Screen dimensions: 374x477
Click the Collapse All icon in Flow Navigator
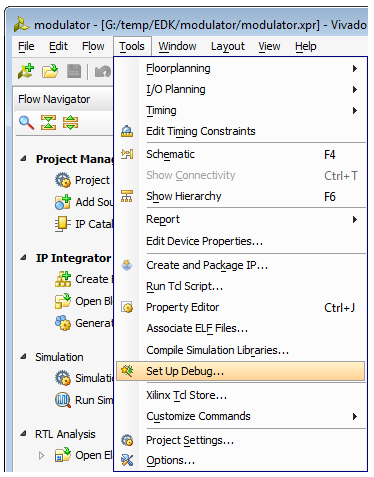tap(48, 122)
